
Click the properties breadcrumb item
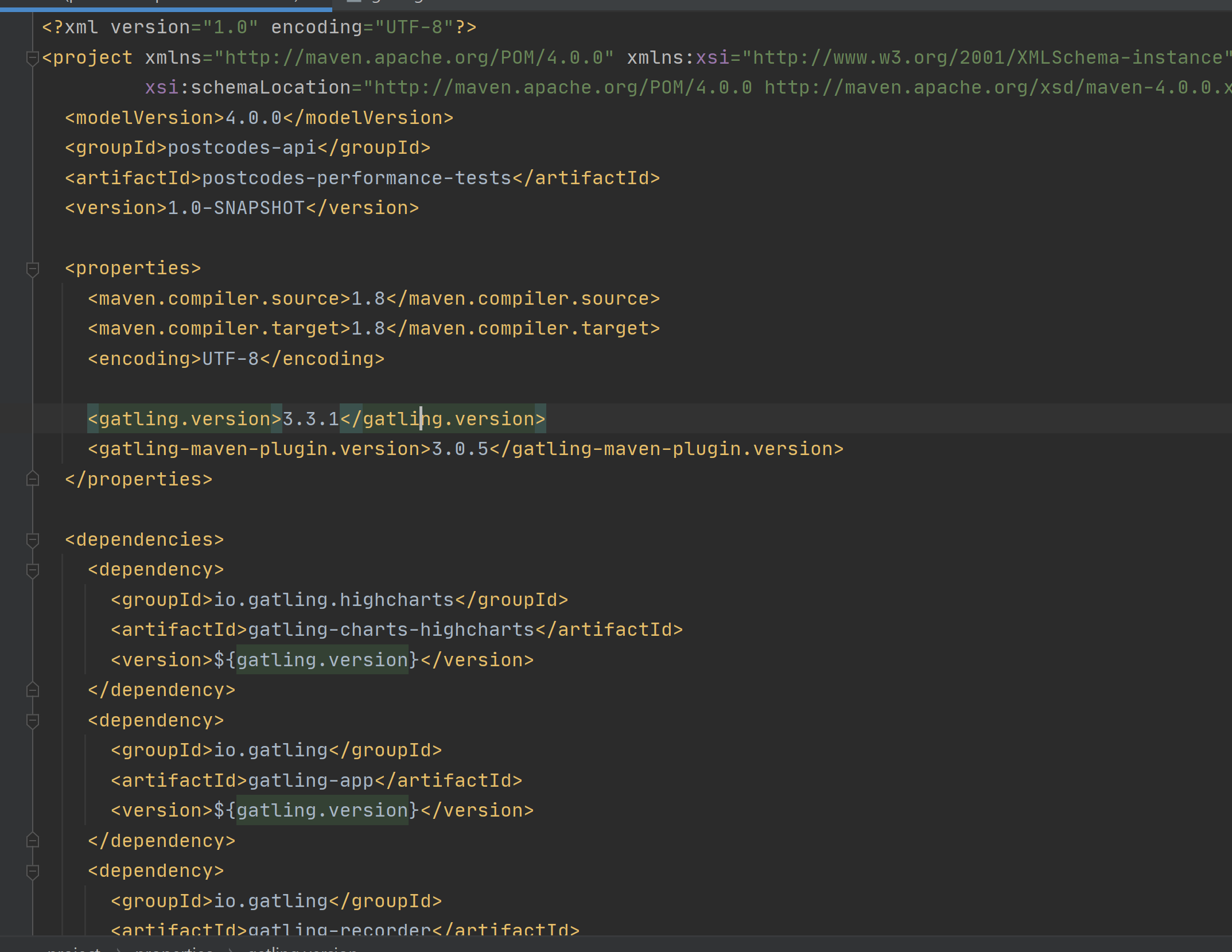click(x=173, y=948)
